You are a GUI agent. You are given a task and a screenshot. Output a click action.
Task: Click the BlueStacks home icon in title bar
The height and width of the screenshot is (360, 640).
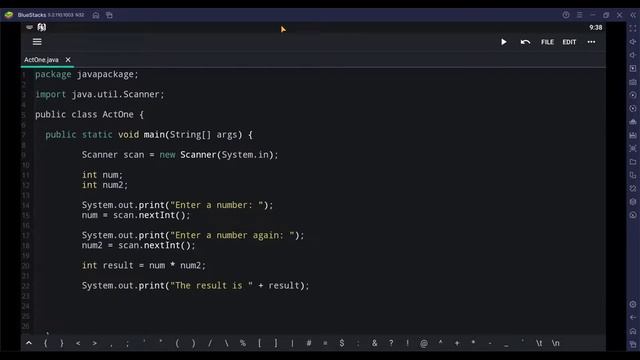pyautogui.click(x=96, y=15)
